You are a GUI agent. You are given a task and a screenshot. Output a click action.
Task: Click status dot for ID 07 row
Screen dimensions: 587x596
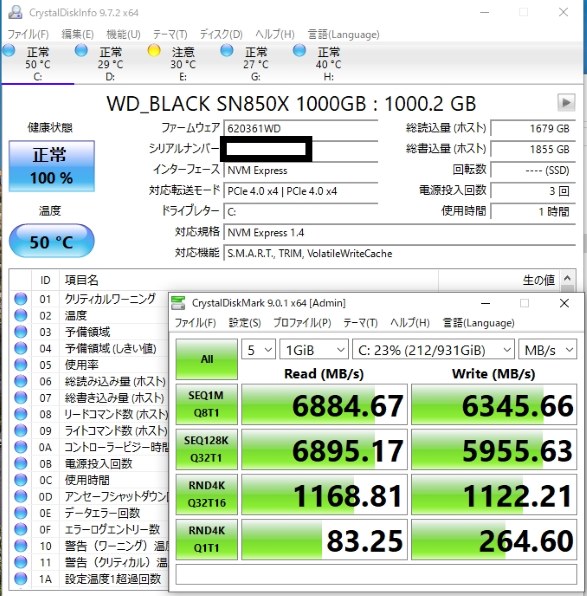(x=21, y=398)
